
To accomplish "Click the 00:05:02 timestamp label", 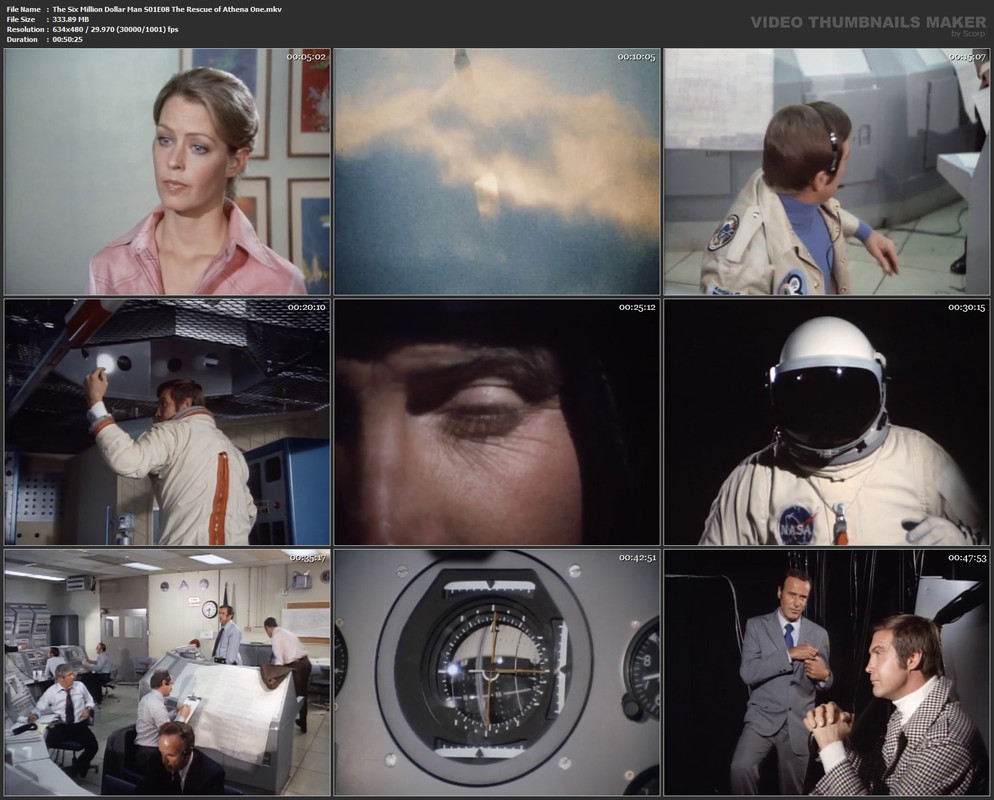I will click(x=306, y=57).
